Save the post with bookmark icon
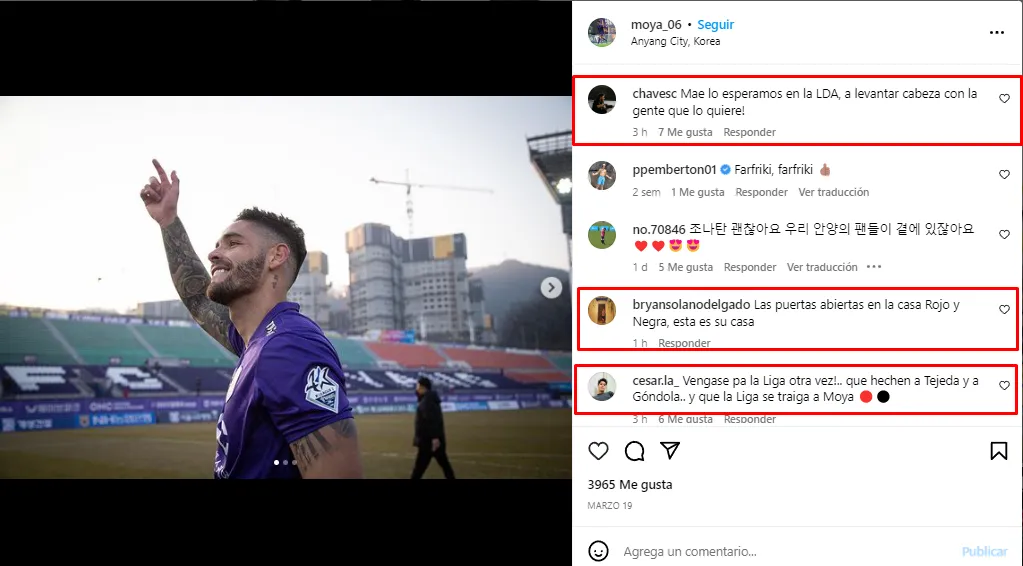This screenshot has width=1023, height=566. coord(998,451)
